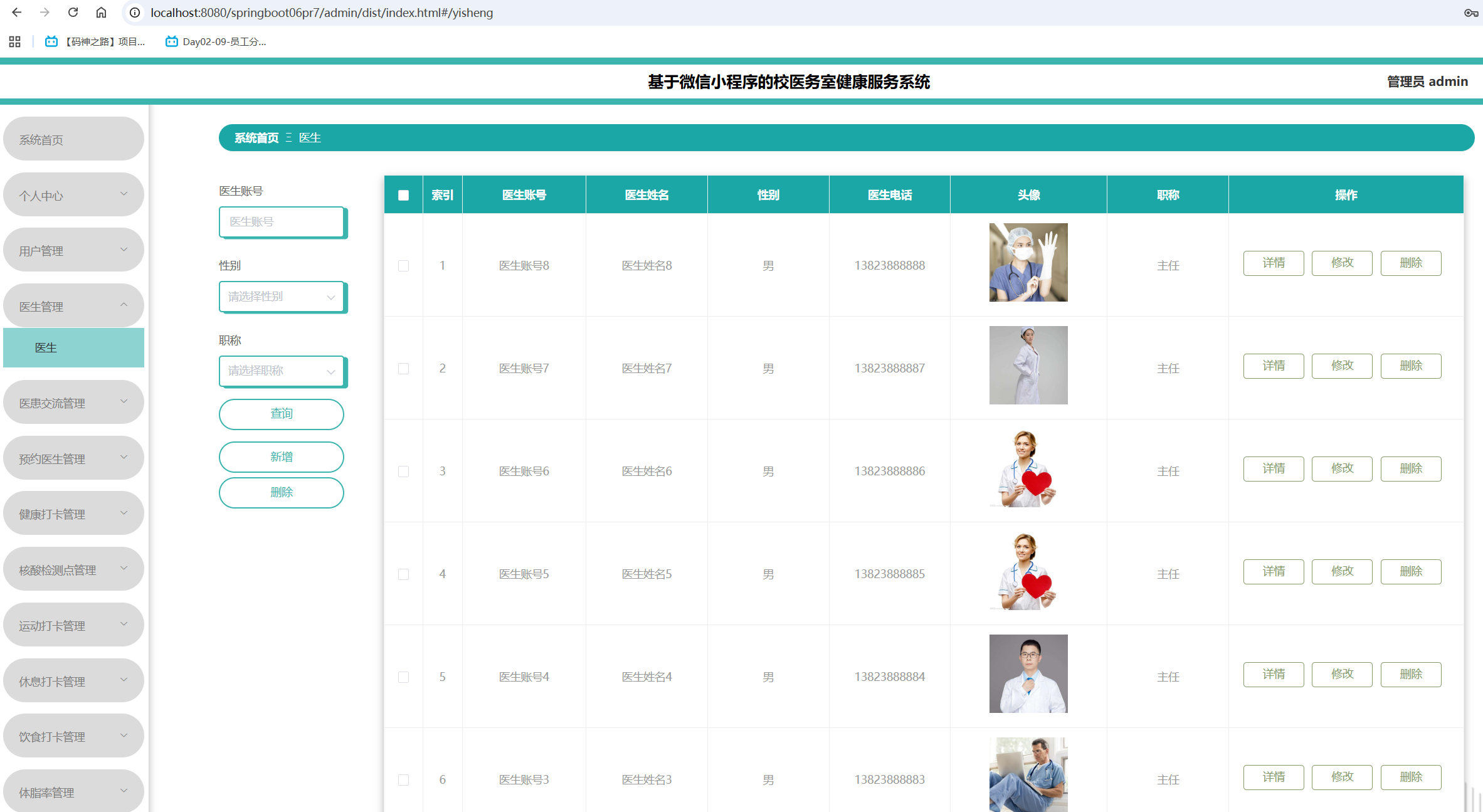
Task: Click the hamburger icon in the breadcrumb bar
Action: click(x=289, y=137)
